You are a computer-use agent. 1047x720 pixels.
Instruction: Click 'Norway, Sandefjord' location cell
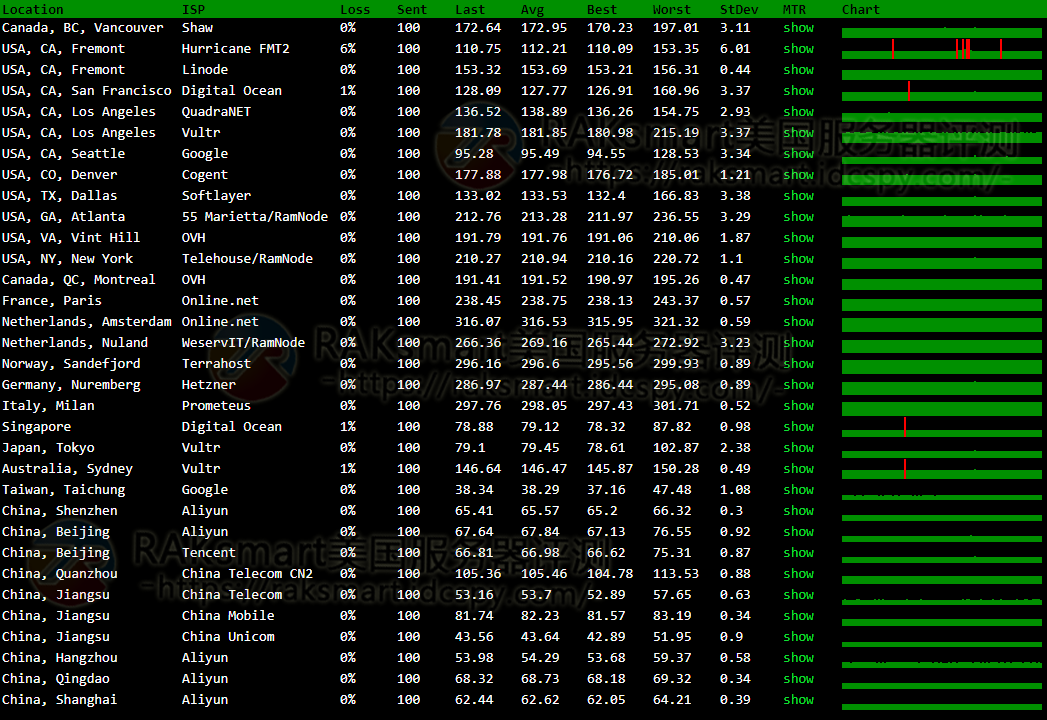pos(71,363)
